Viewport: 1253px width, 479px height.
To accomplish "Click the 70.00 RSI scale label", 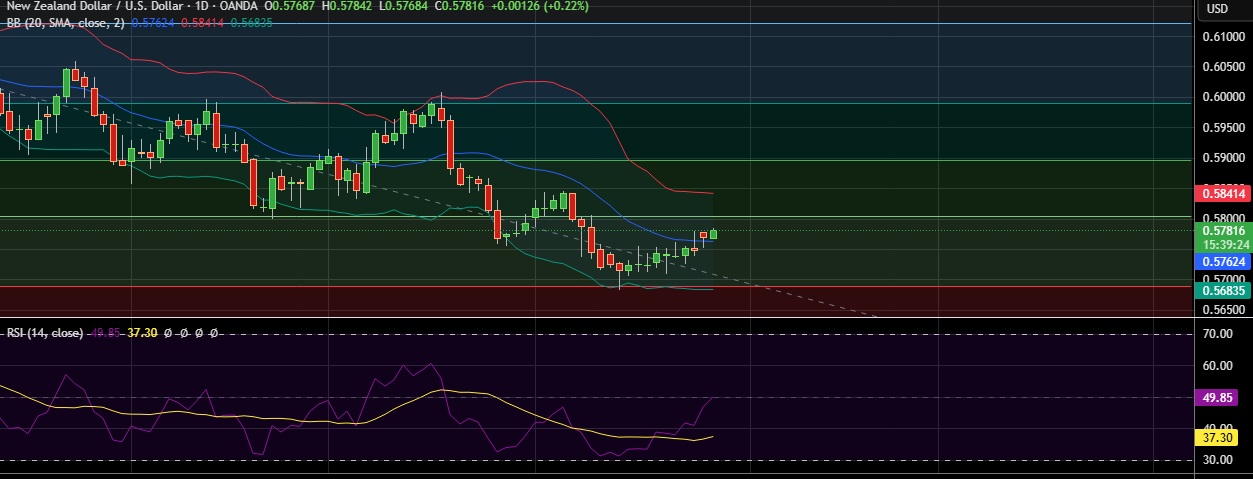I will [1218, 334].
